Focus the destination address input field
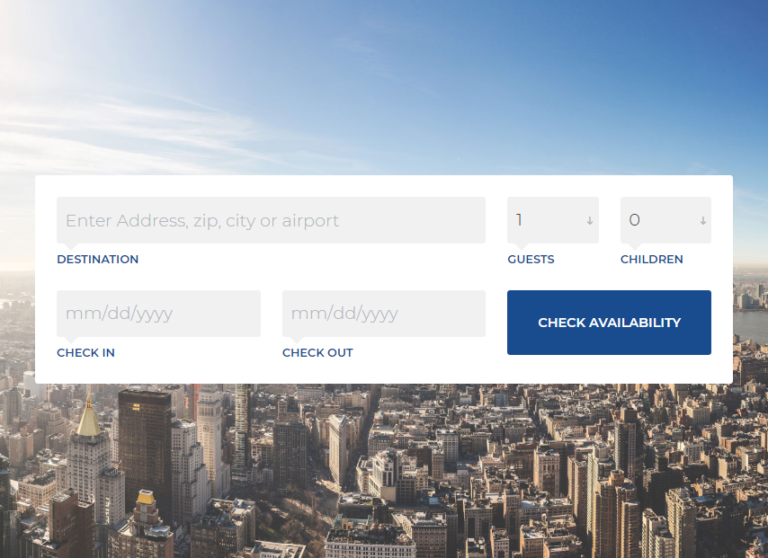This screenshot has width=768, height=558. (271, 220)
